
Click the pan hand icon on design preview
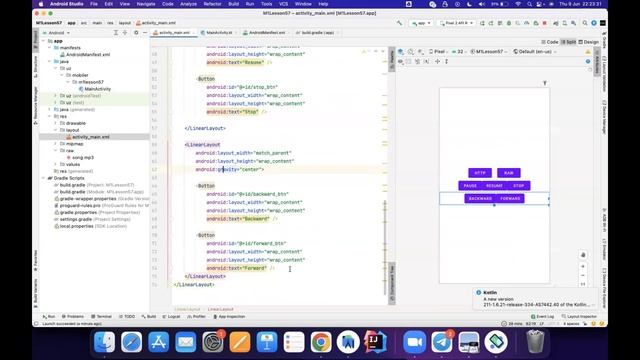[x=583, y=255]
